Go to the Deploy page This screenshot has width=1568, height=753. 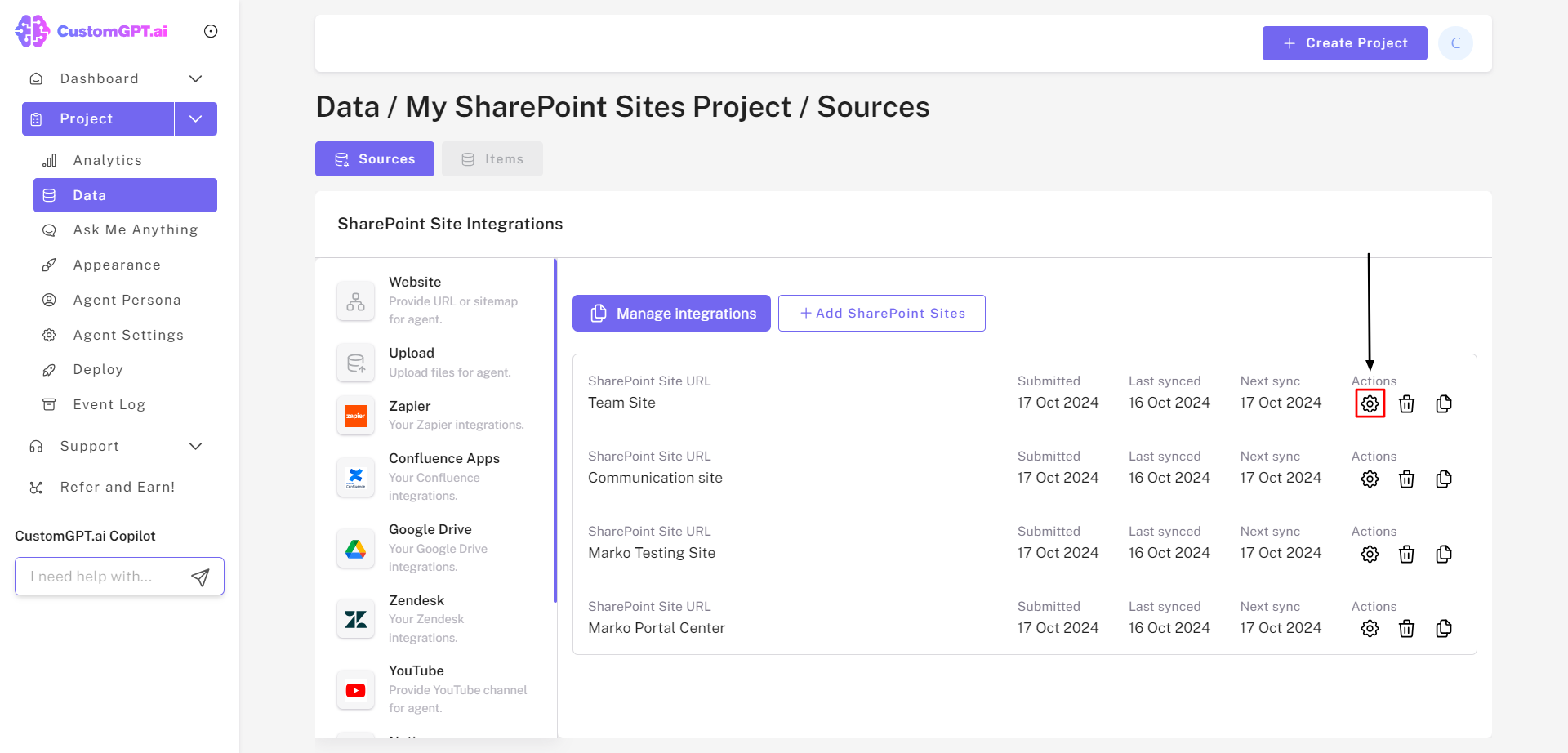click(98, 369)
